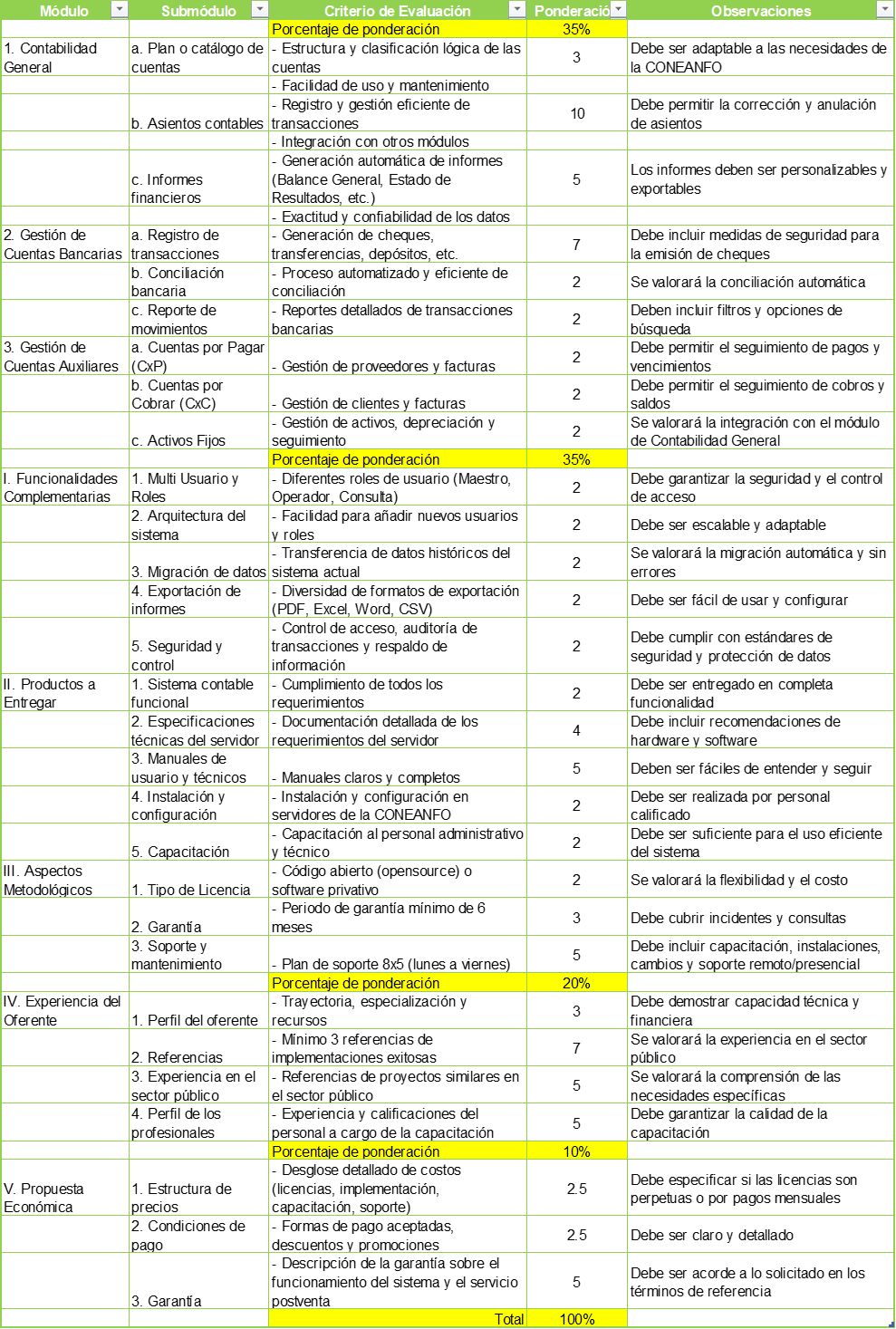This screenshot has width=896, height=1329.
Task: Select the yellow Total label cell
Action: tap(397, 1319)
